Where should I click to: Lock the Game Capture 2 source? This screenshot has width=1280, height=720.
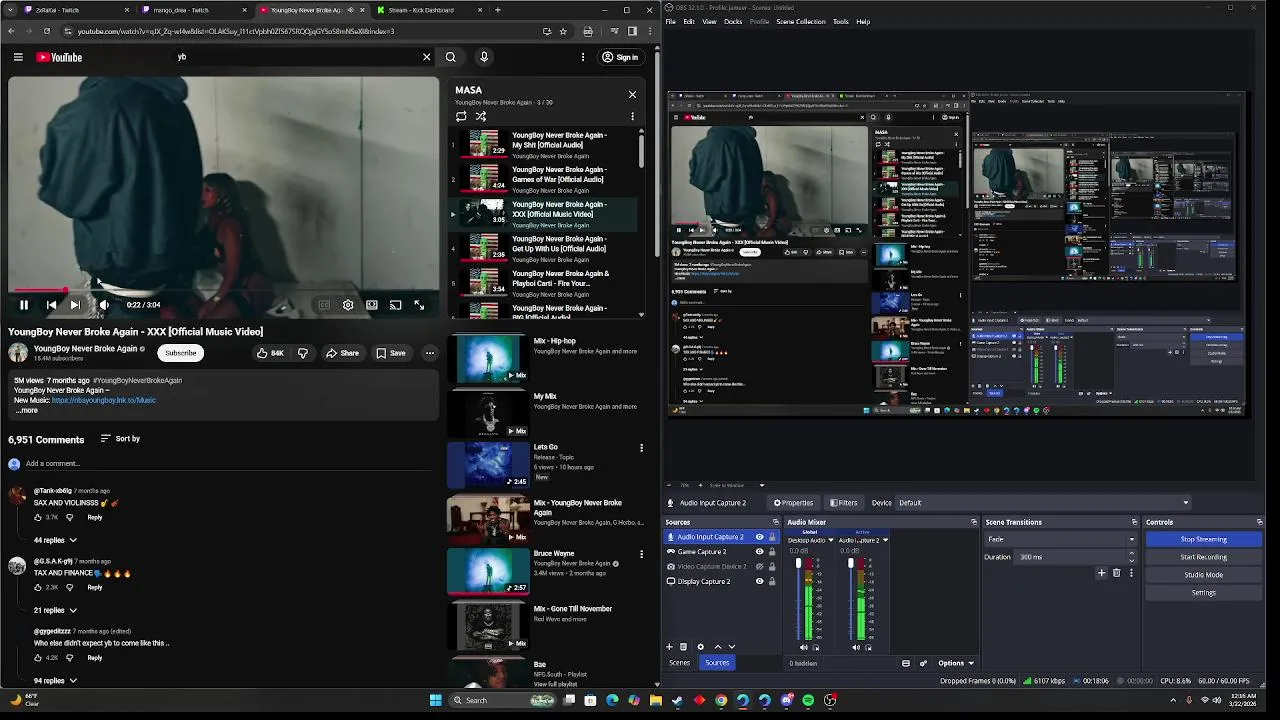772,552
